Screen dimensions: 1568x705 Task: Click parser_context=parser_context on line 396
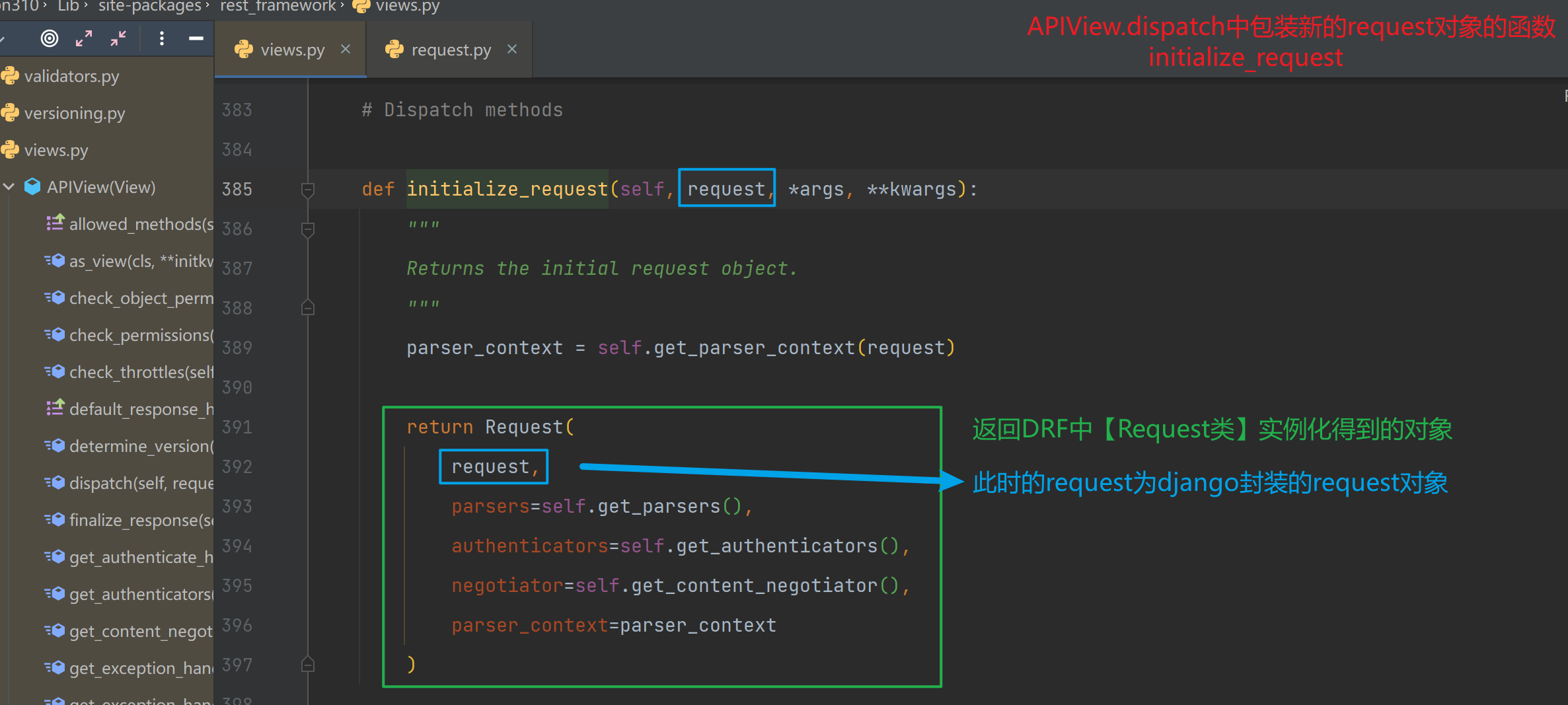point(614,625)
